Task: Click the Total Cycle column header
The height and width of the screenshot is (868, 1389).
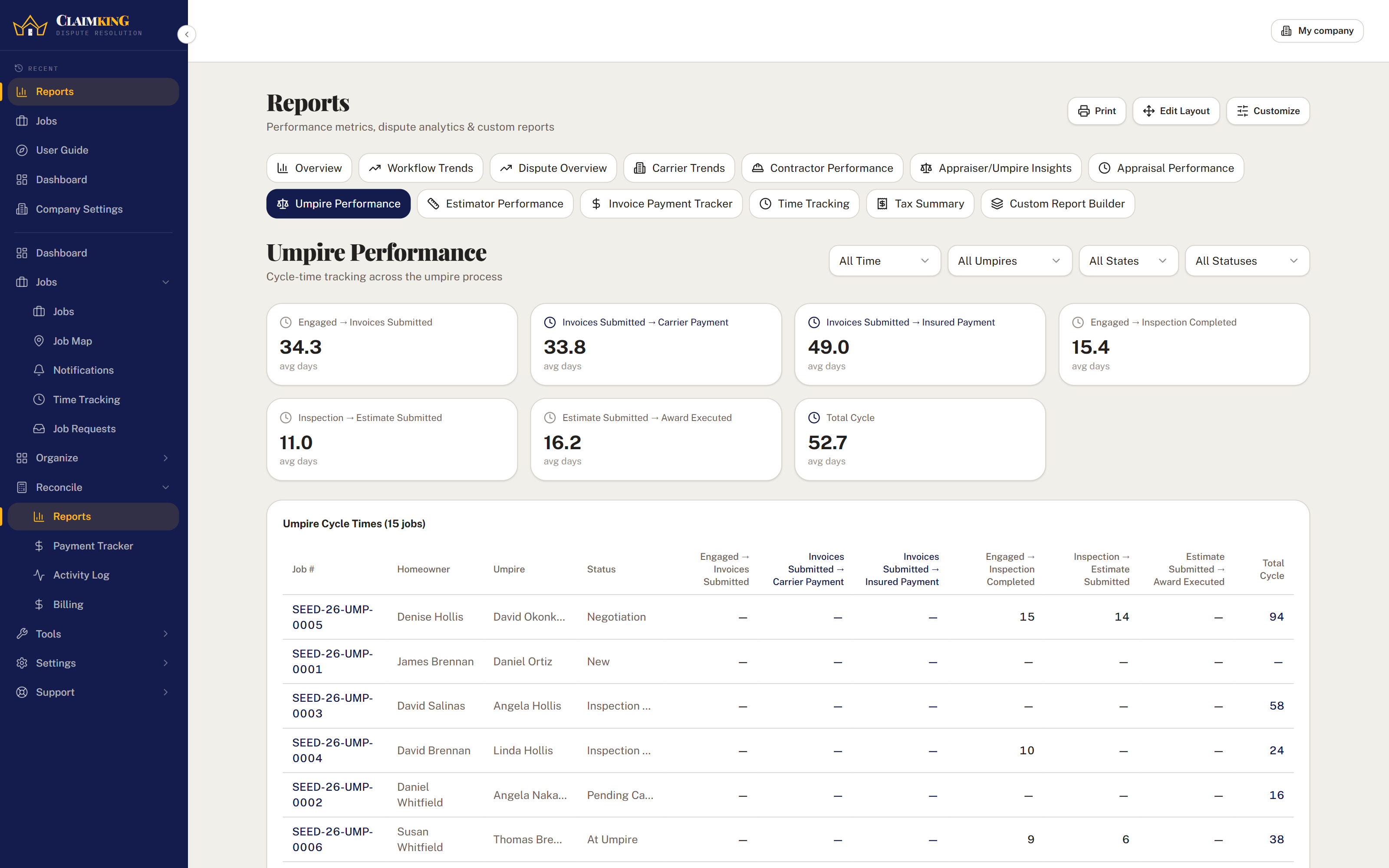Action: click(1272, 569)
